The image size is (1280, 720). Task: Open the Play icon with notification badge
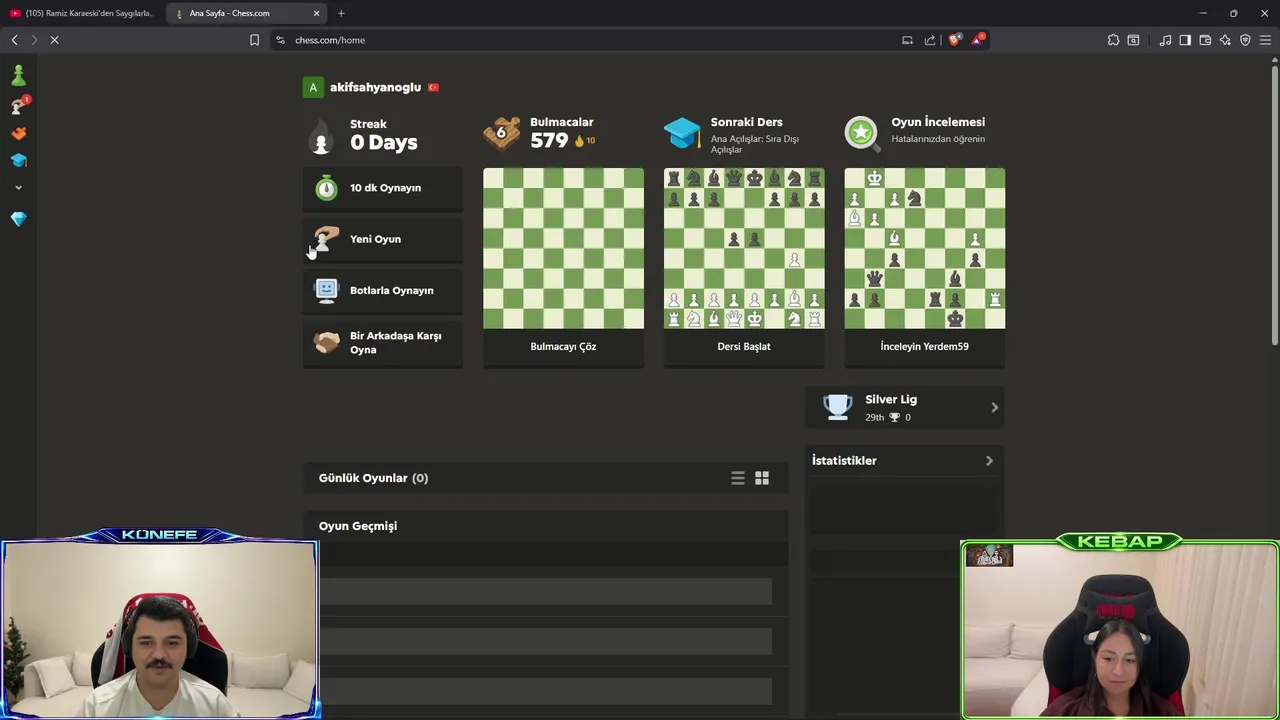(19, 105)
